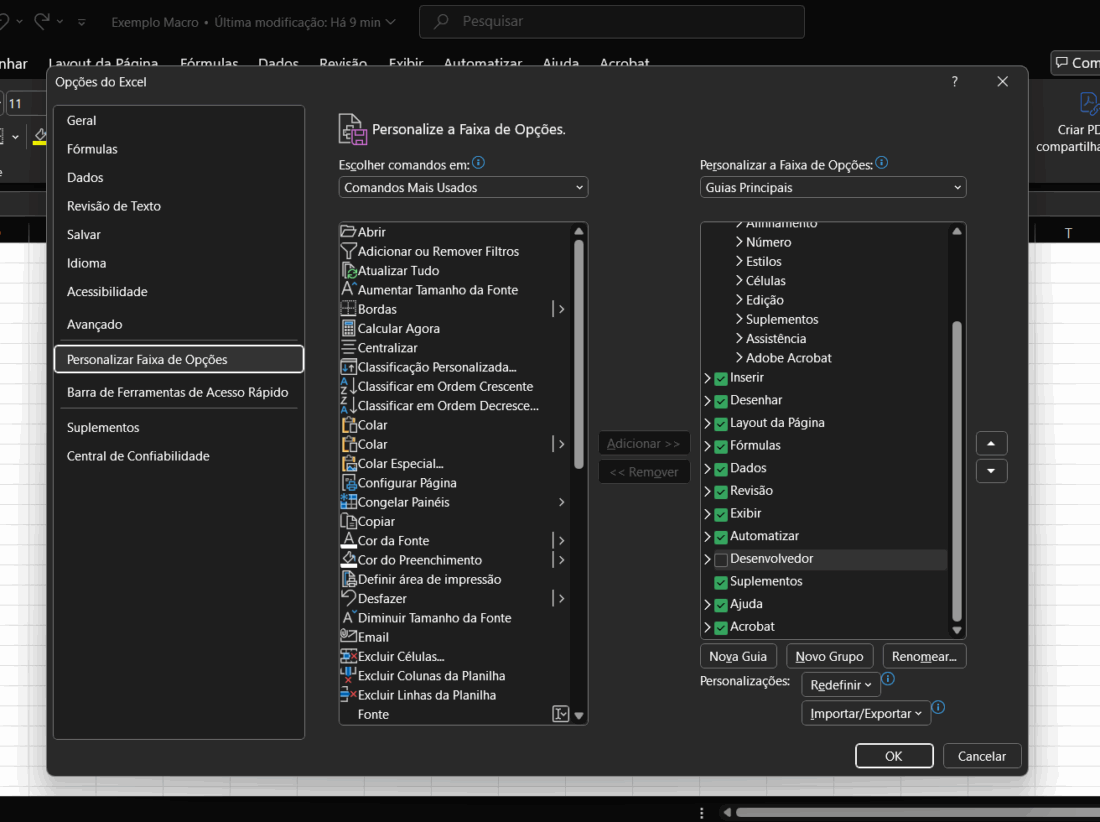Switch to the Fórmulas options category
This screenshot has width=1100, height=822.
click(92, 149)
